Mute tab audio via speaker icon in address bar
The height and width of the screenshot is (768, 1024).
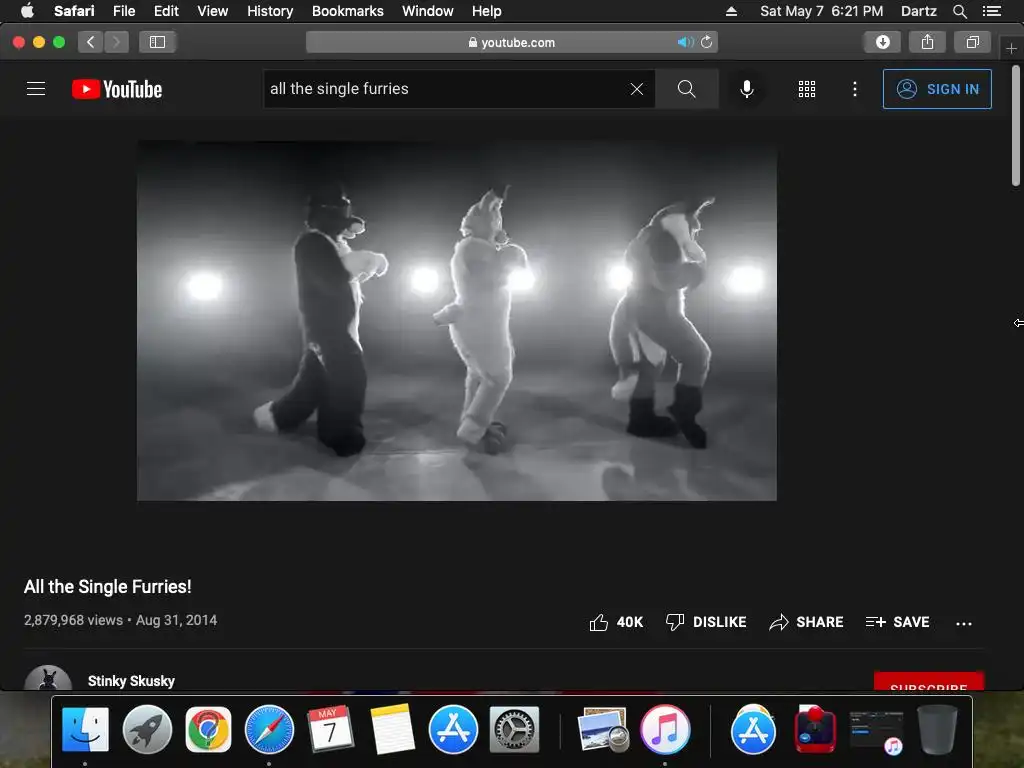[x=685, y=42]
